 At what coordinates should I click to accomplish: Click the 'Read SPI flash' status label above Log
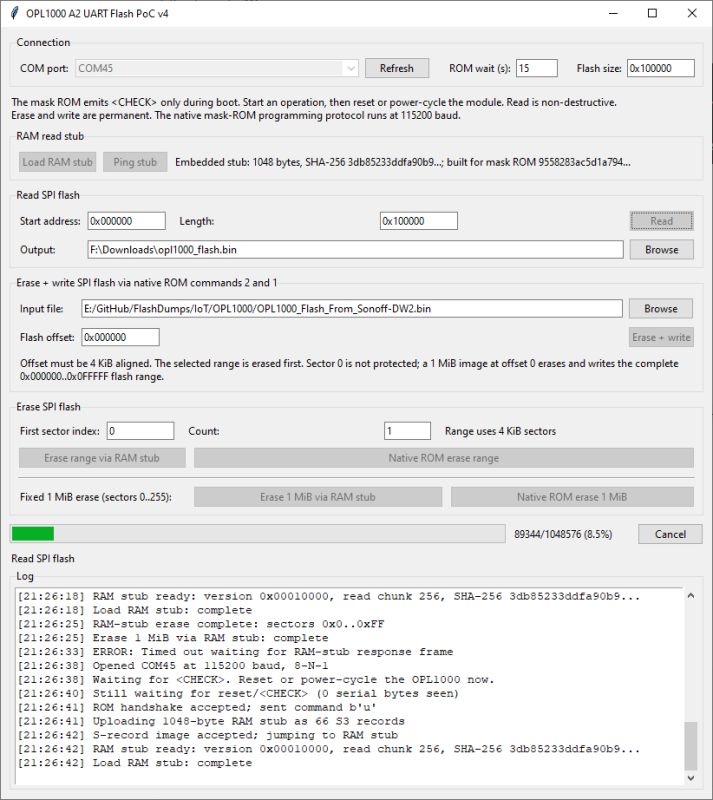point(43,559)
